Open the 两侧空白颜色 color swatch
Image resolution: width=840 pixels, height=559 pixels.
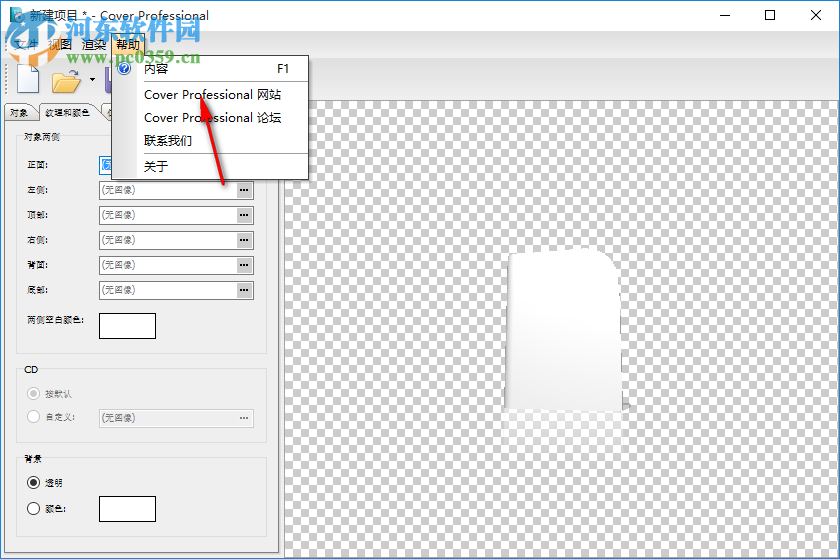click(x=128, y=326)
